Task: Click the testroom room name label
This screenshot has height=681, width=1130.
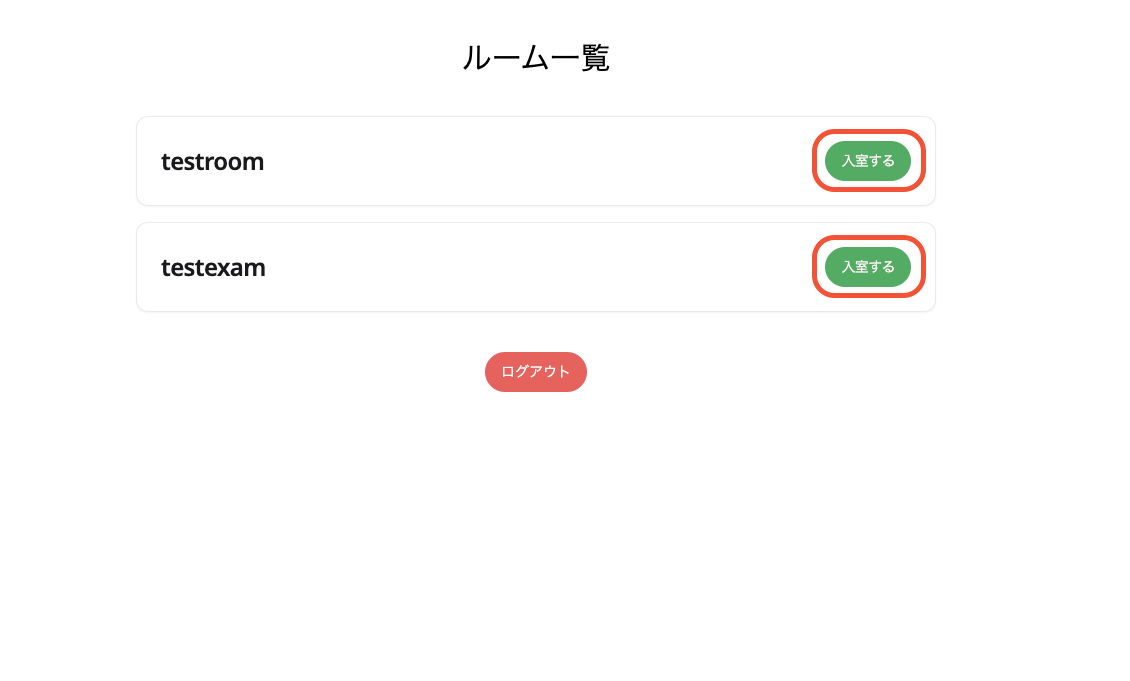Action: point(212,161)
